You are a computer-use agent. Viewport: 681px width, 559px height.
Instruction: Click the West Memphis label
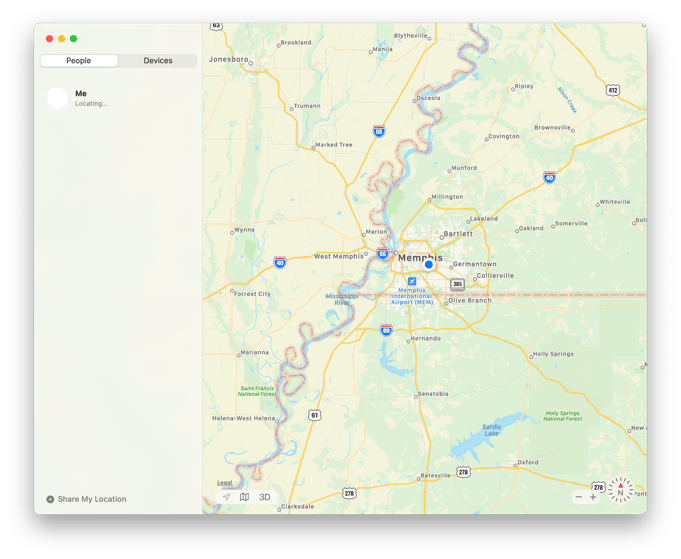[x=339, y=256]
